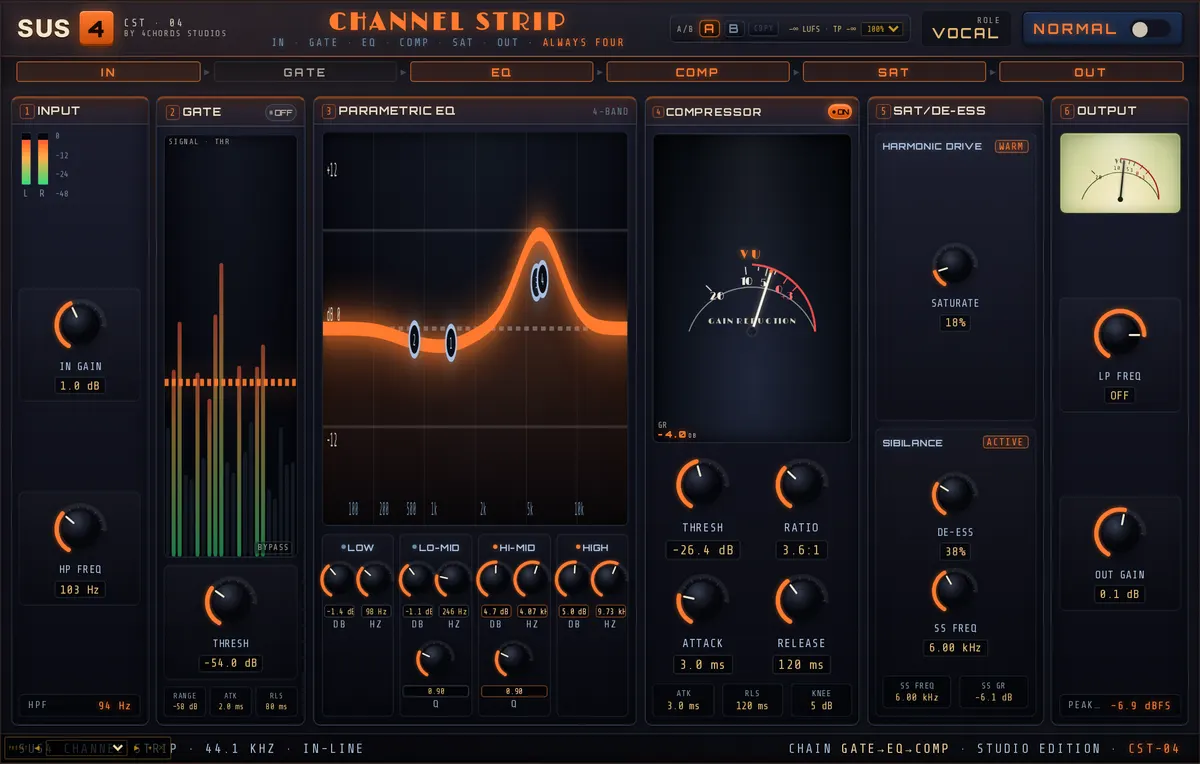Click the SS FREQ knob
Screen dimensions: 1200x764
(x=954, y=591)
